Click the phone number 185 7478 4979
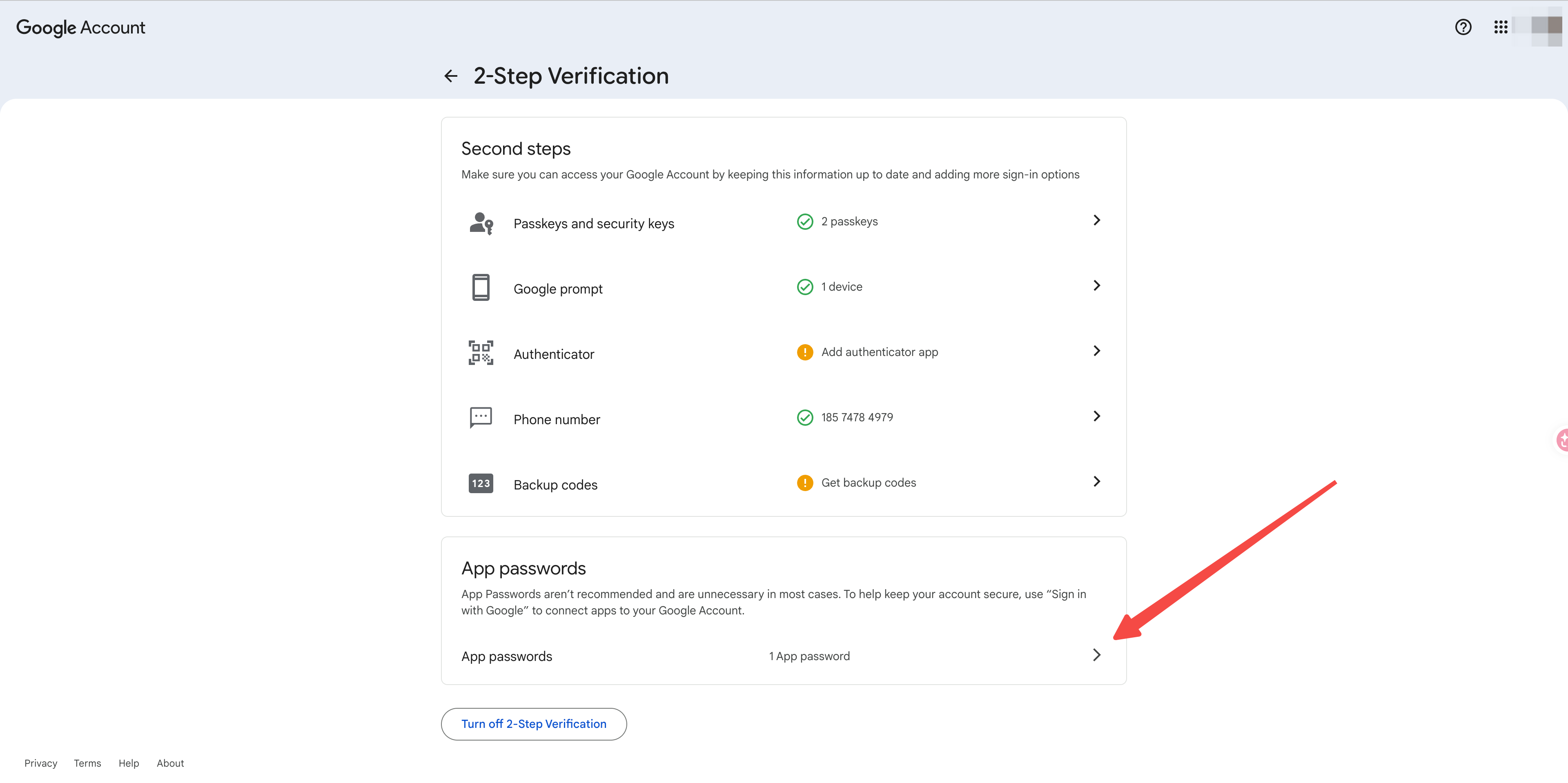 click(857, 417)
